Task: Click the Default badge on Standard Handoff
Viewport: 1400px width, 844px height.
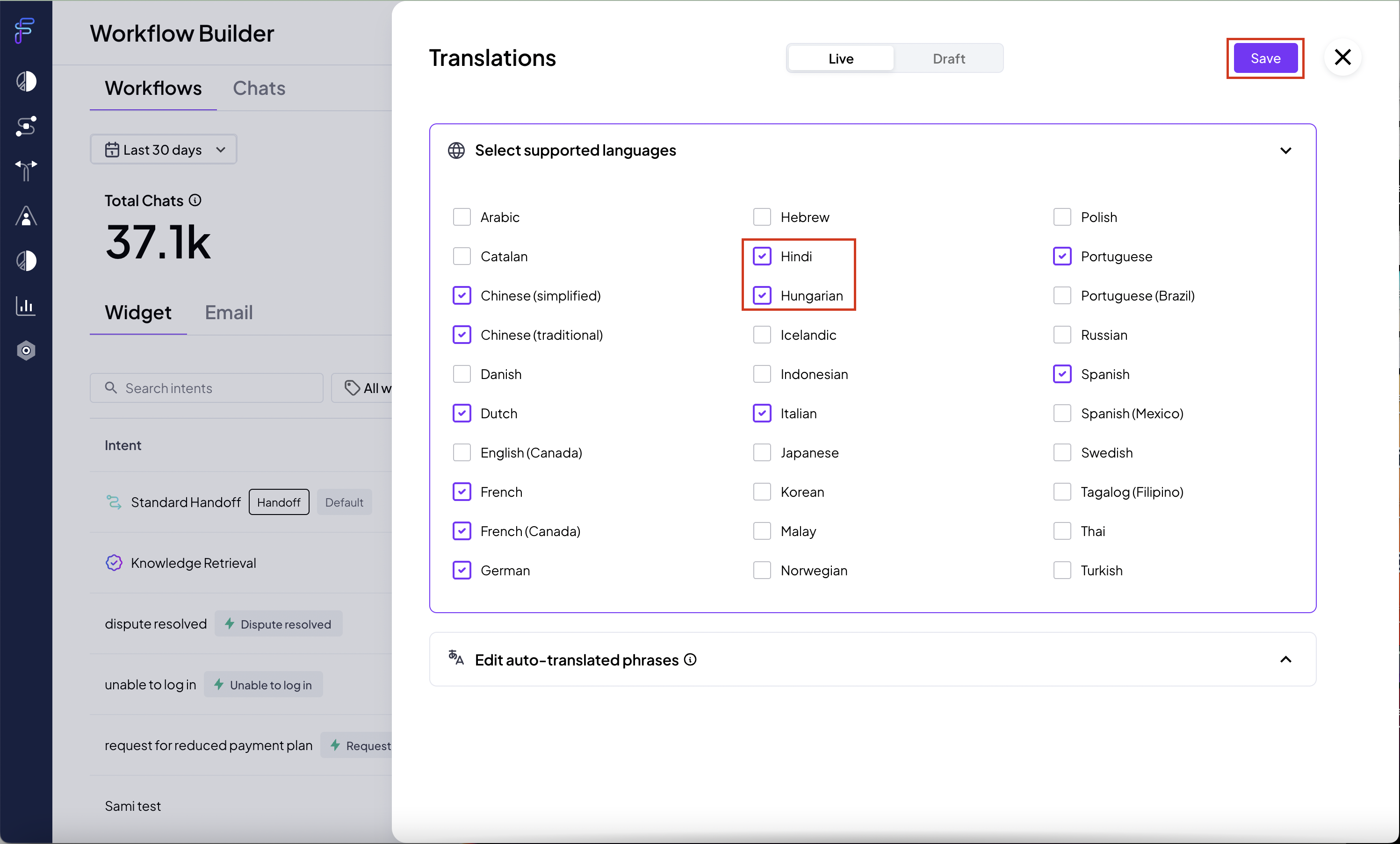Action: pos(344,502)
